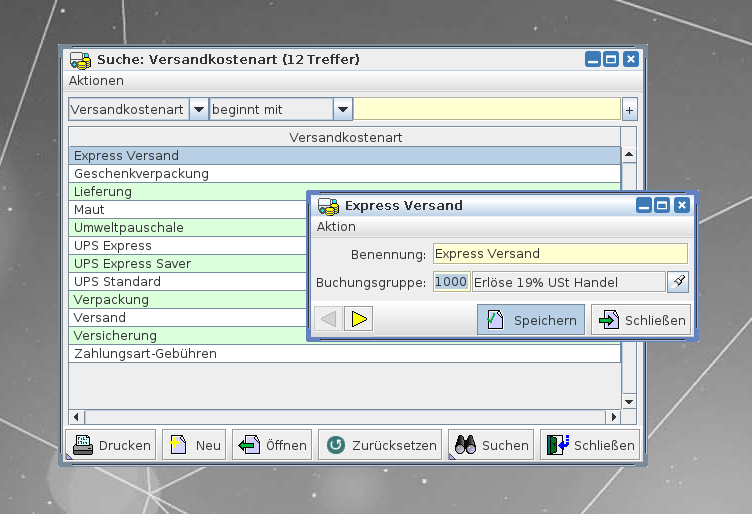Viewport: 752px width, 514px height.
Task: Go to next record with yellow arrow
Action: pos(358,319)
